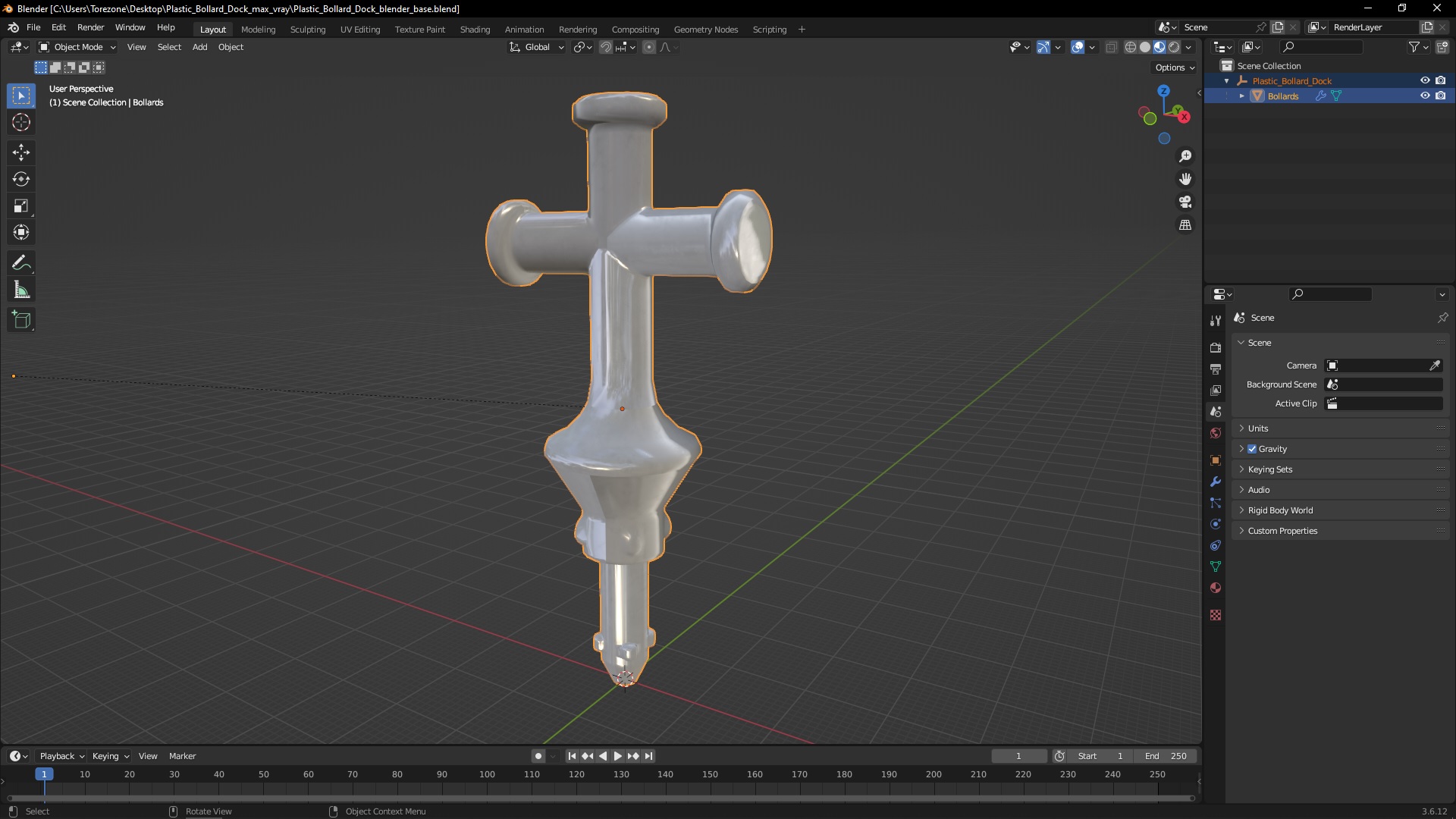
Task: Open the World properties tab
Action: 1216,433
